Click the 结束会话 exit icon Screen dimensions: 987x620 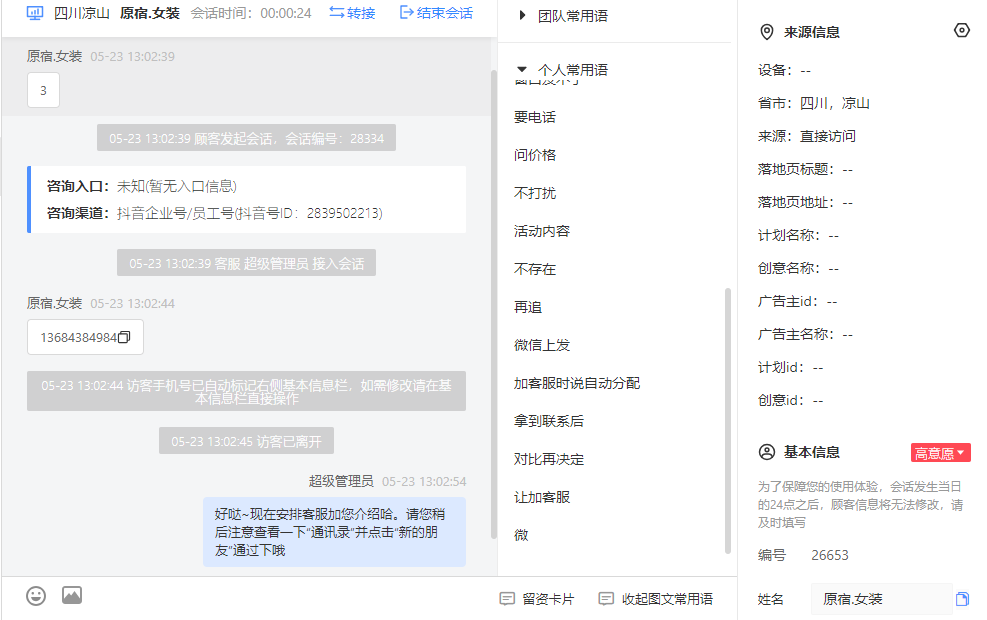[x=407, y=13]
